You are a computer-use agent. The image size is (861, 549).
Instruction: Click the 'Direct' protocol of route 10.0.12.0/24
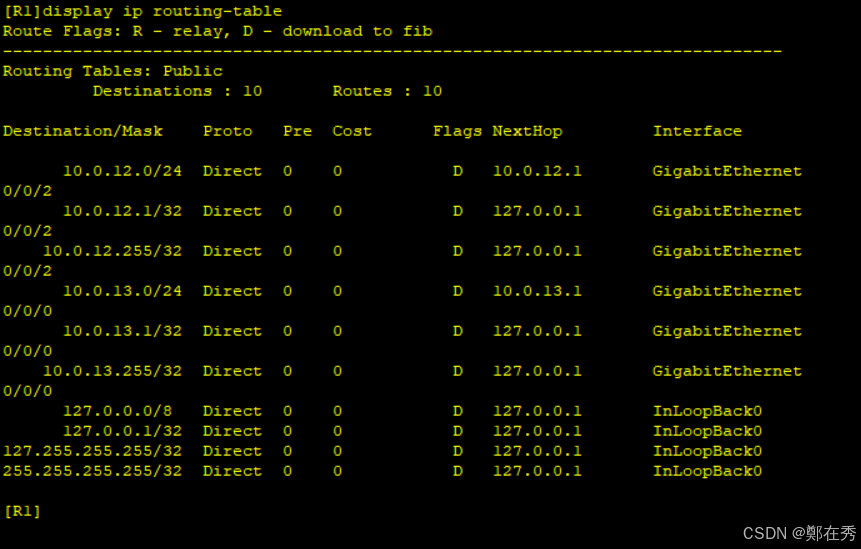coord(232,171)
